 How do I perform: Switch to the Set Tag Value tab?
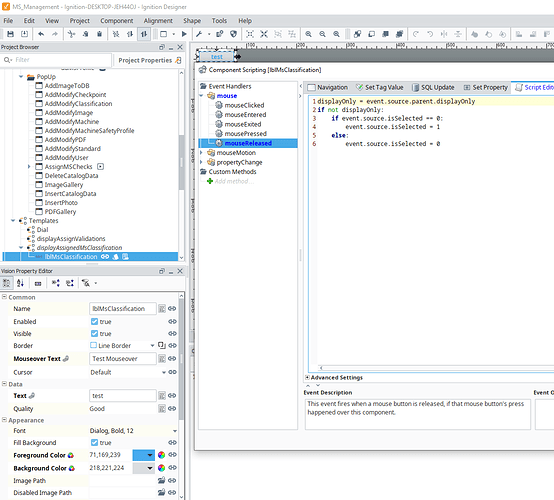(x=380, y=87)
